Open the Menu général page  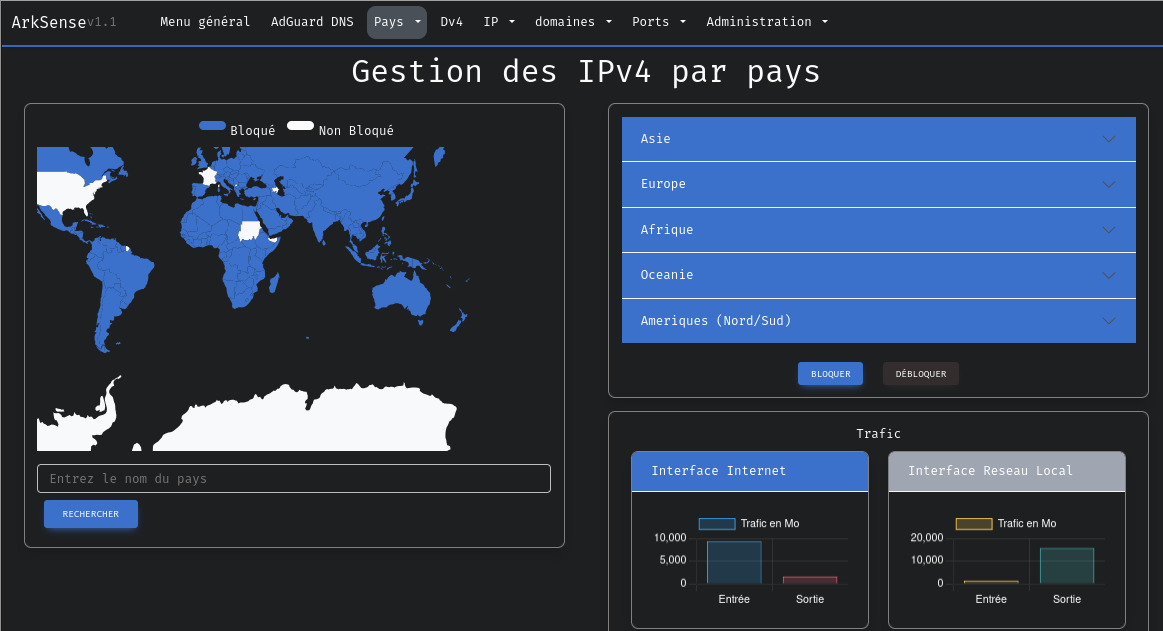pos(205,22)
